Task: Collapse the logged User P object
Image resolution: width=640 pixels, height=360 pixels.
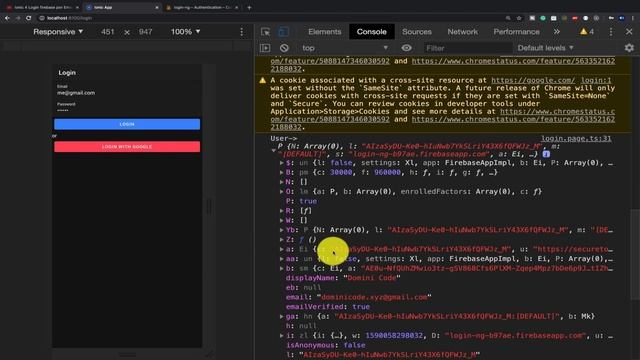Action: pyautogui.click(x=273, y=151)
